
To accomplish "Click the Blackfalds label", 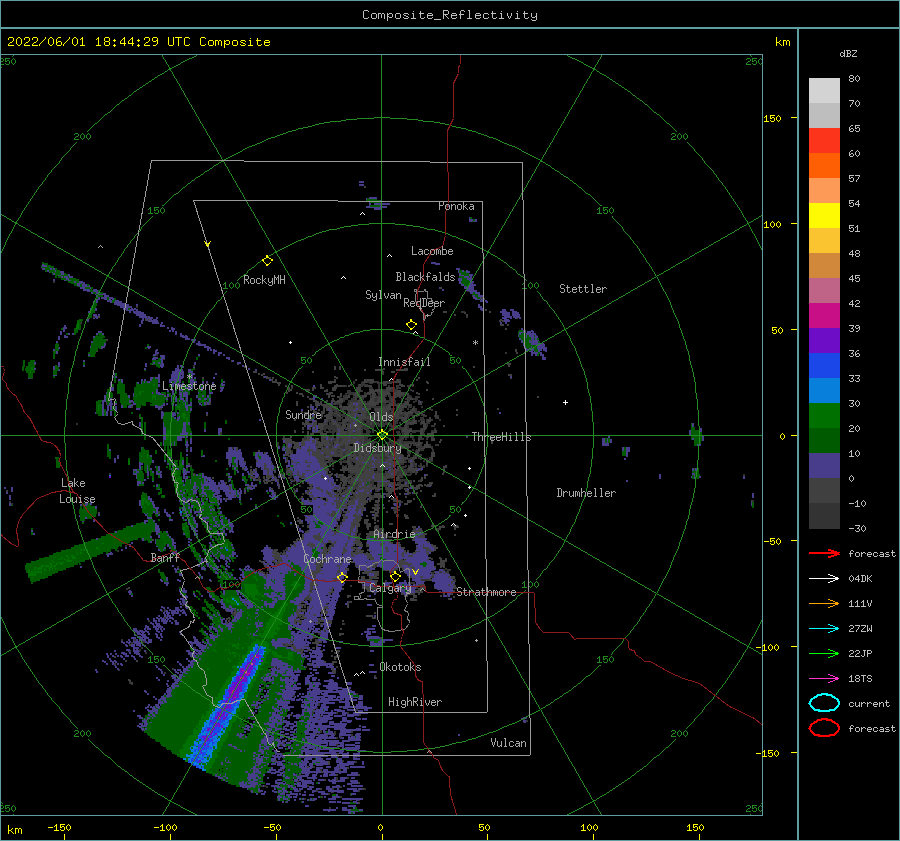I will pyautogui.click(x=425, y=277).
